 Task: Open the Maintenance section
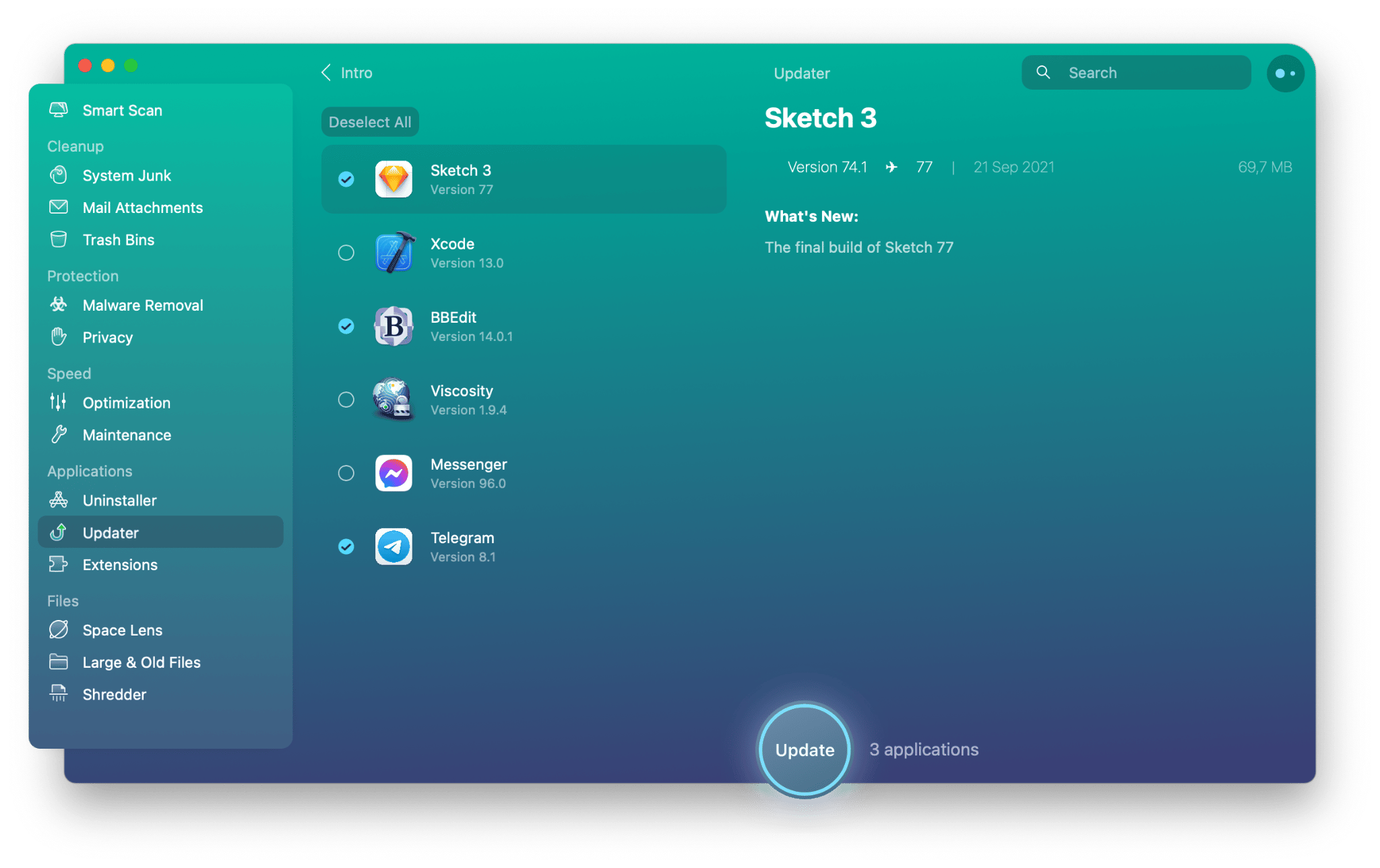point(161,435)
